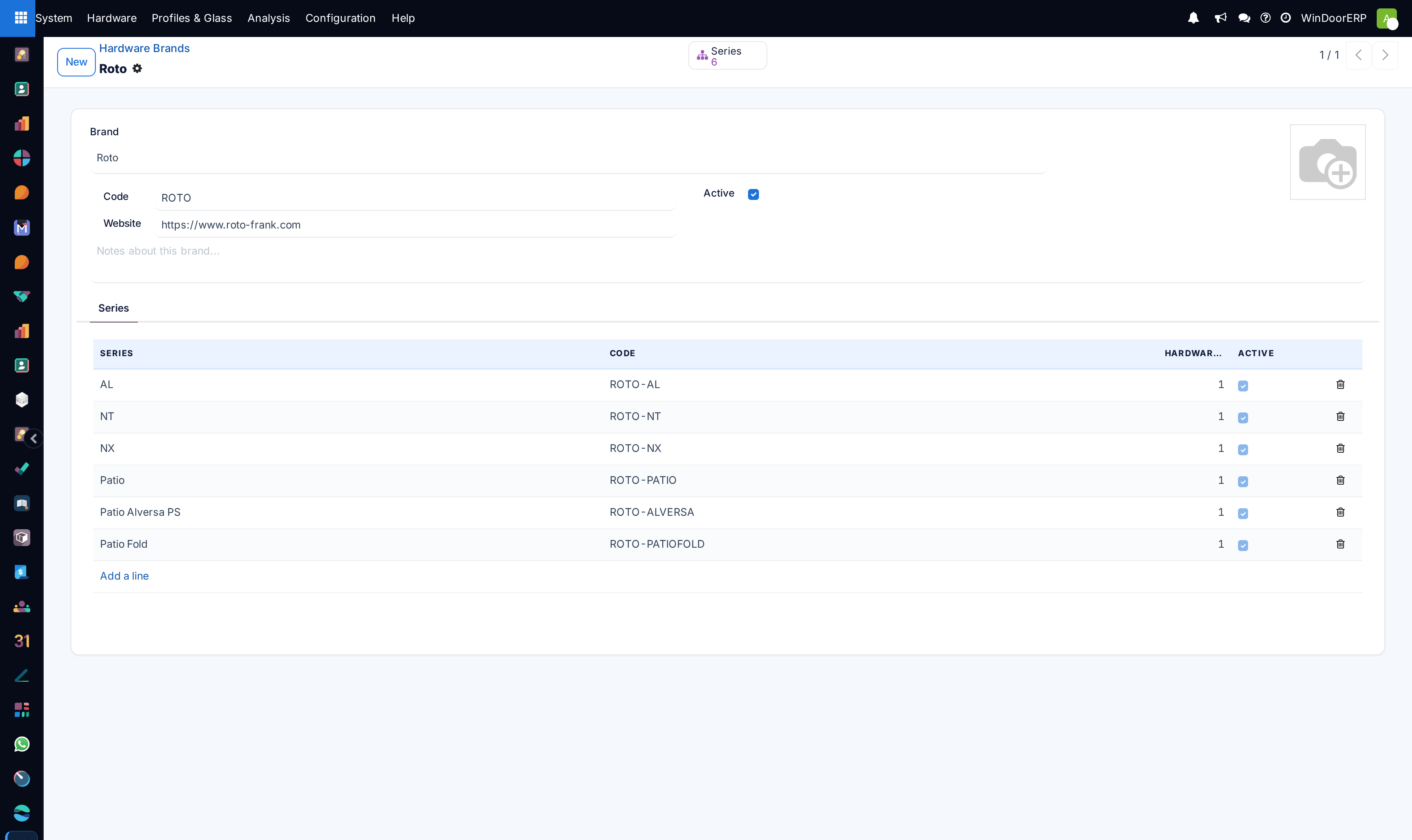Open the 31 calendar app
This screenshot has width=1412, height=840.
21,641
